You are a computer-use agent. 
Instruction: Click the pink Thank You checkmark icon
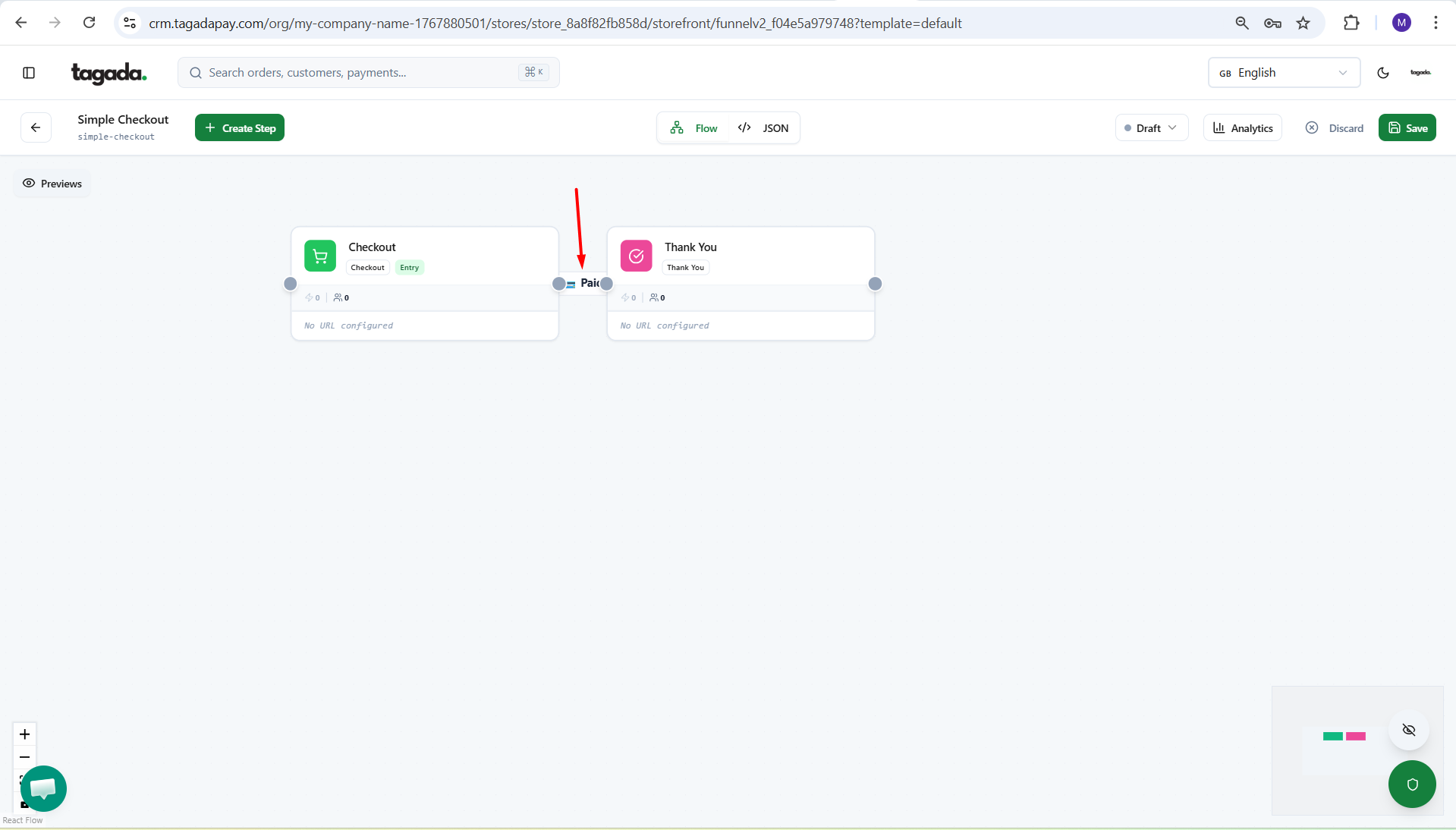(x=636, y=256)
